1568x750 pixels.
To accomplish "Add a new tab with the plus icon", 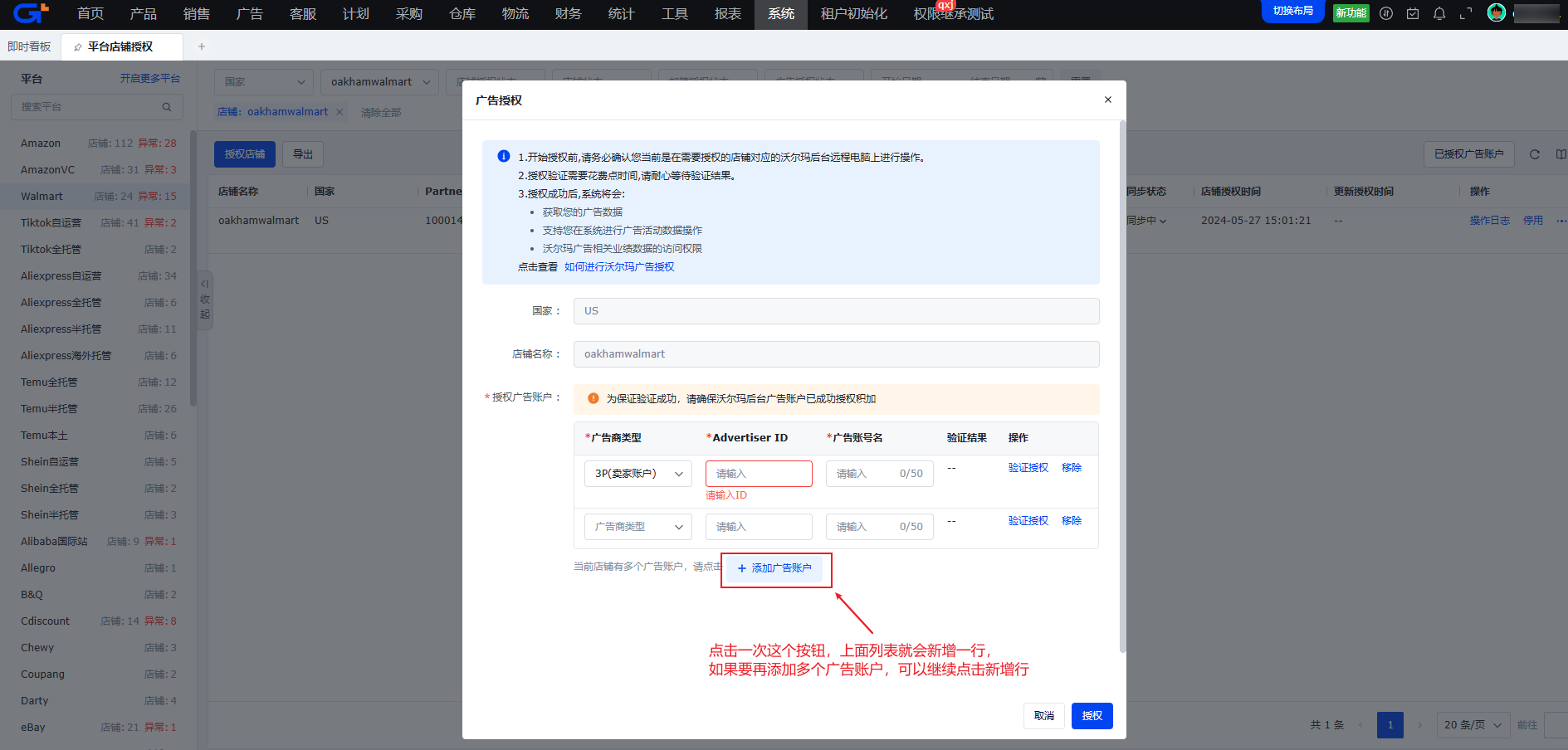I will click(201, 46).
